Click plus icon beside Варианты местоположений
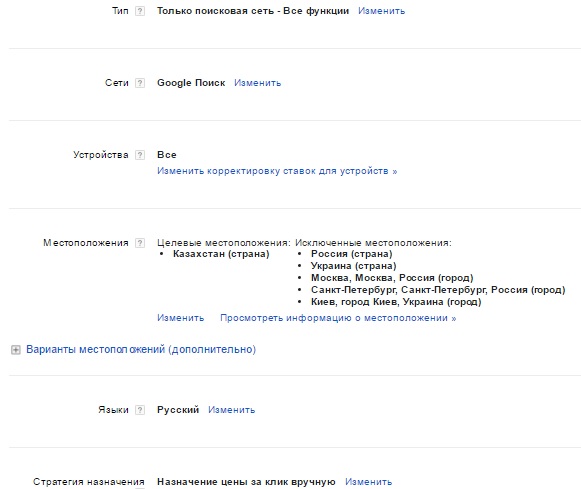Screen dimensions: 581x489 (x=16, y=350)
